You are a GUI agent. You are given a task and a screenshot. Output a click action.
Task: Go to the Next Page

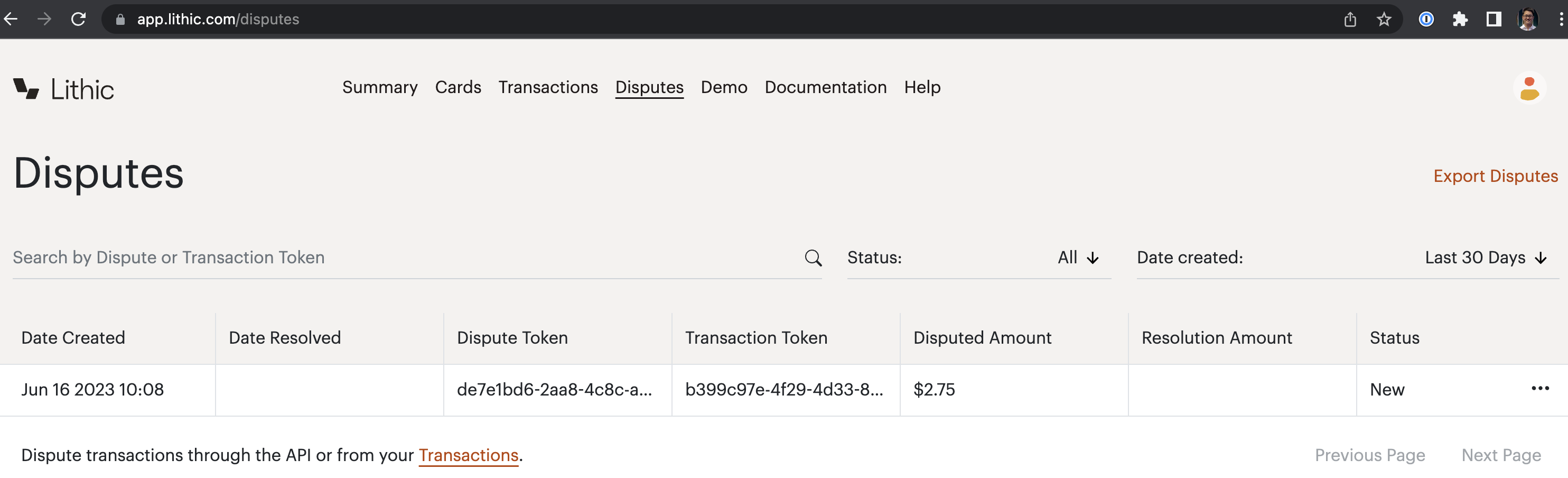point(1501,455)
